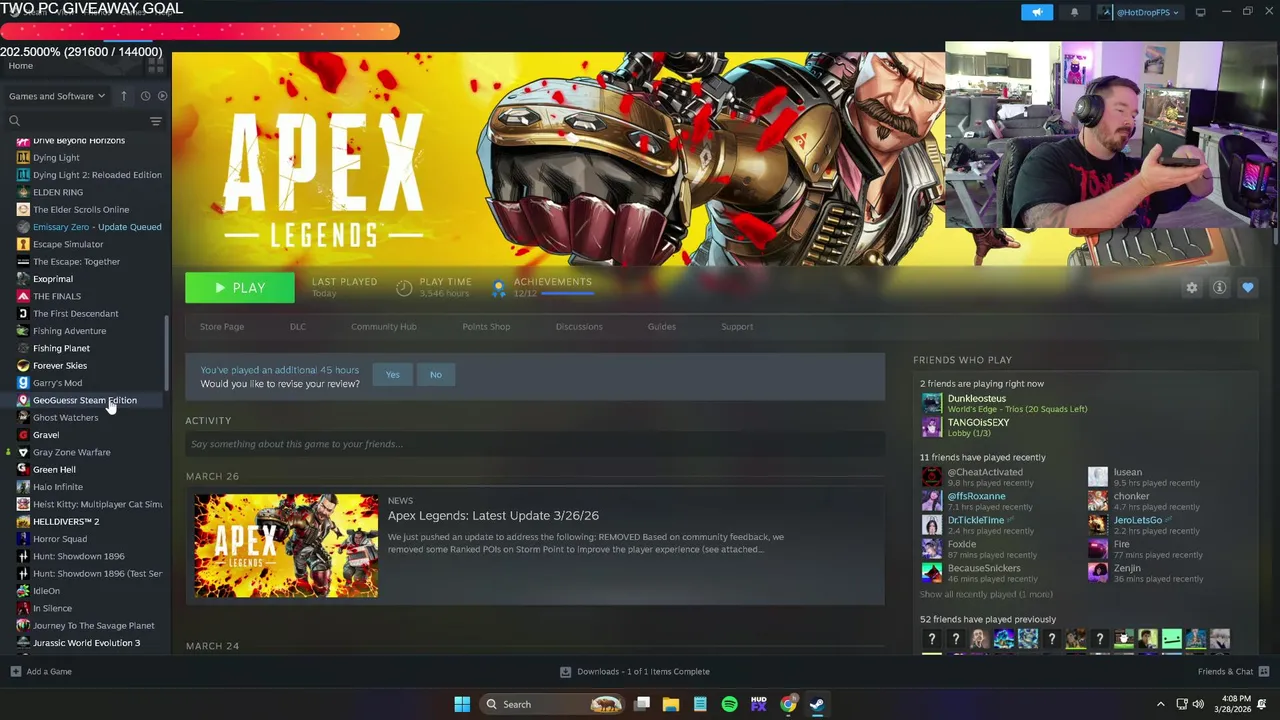This screenshot has height=720, width=1280.
Task: Open Apex Legends news thumbnail
Action: coord(286,546)
